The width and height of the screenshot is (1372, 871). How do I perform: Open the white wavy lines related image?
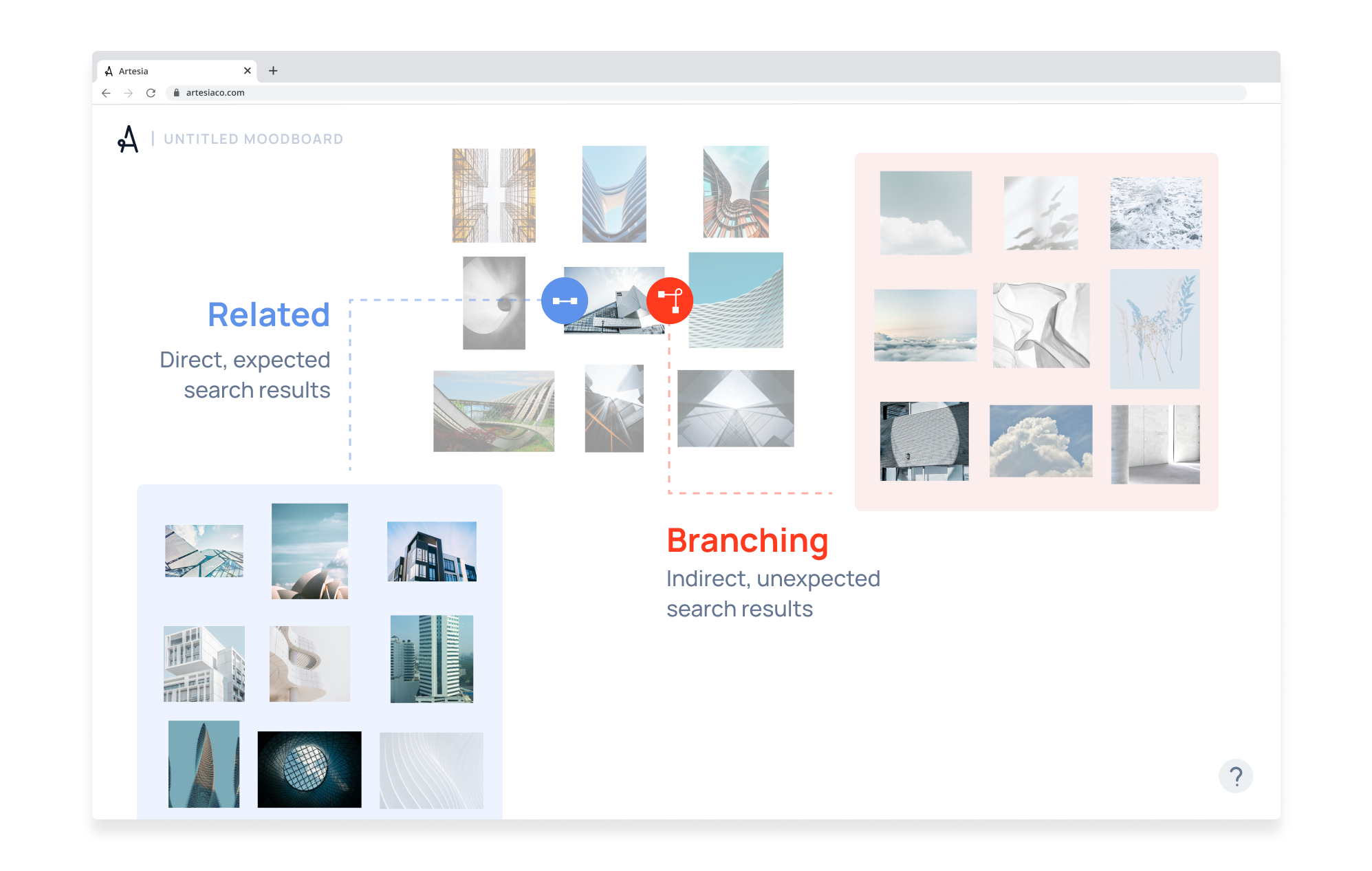pyautogui.click(x=431, y=771)
